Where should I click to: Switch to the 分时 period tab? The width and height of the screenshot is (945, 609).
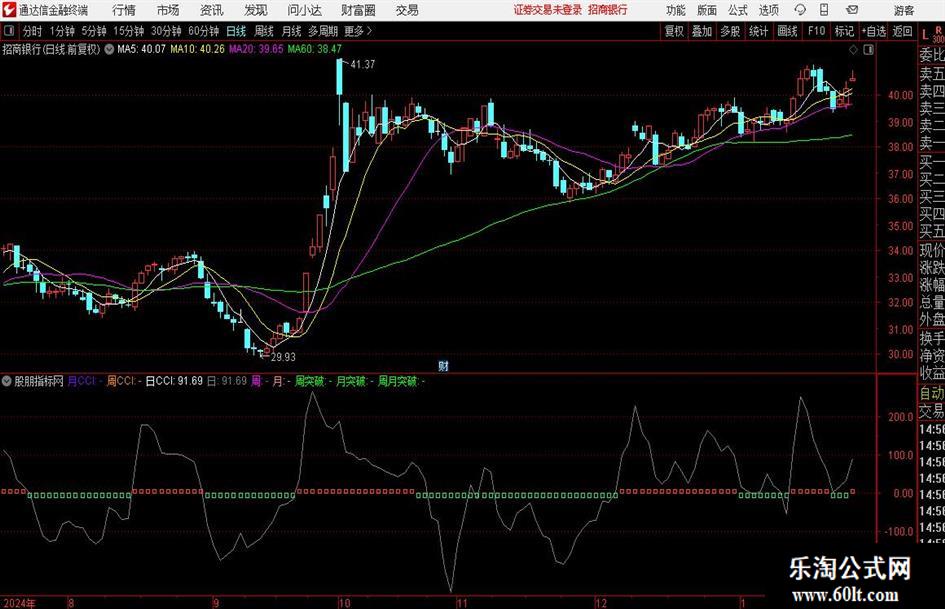coord(33,31)
